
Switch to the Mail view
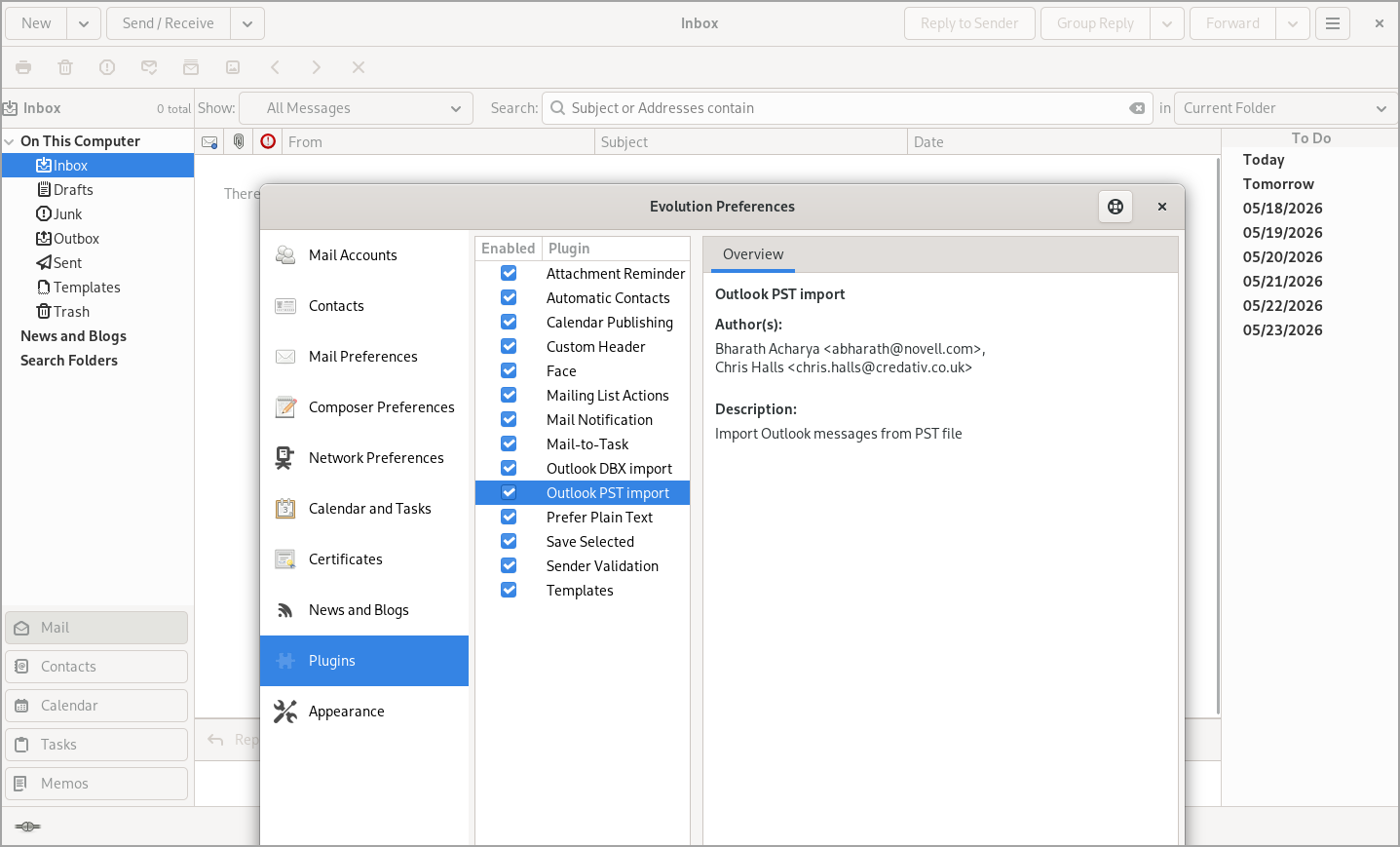96,628
